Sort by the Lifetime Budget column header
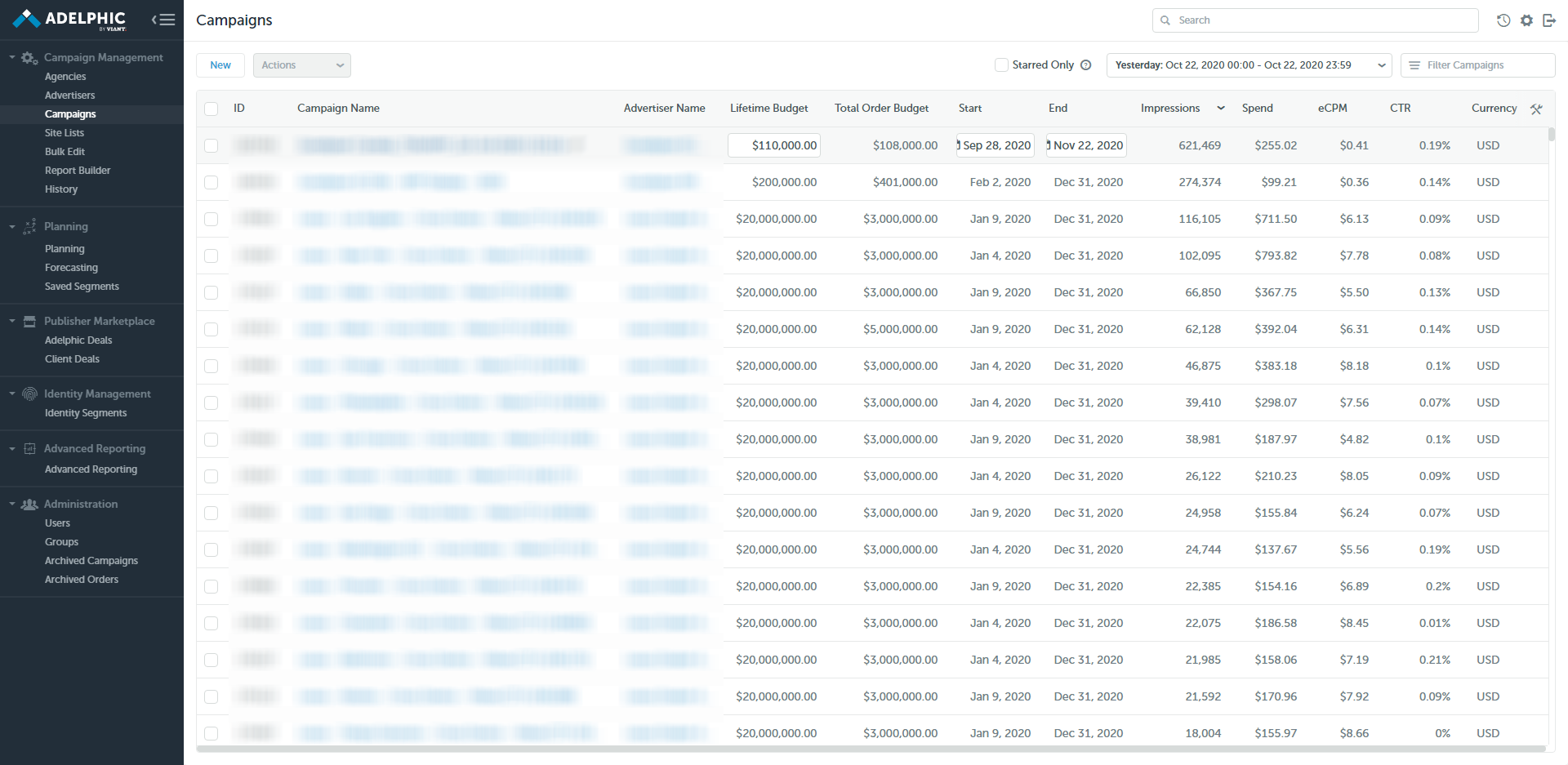The width and height of the screenshot is (1568, 765). (x=769, y=109)
